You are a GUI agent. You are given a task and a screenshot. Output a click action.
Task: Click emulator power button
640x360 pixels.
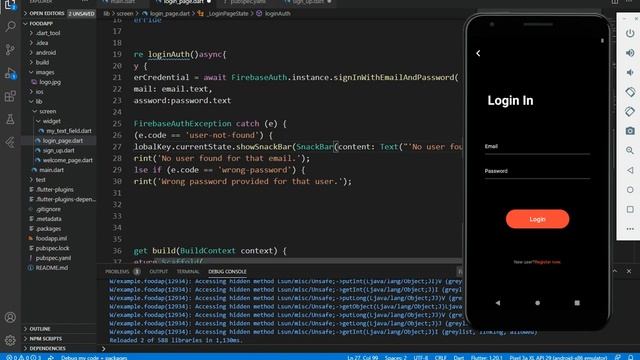pos(630,33)
